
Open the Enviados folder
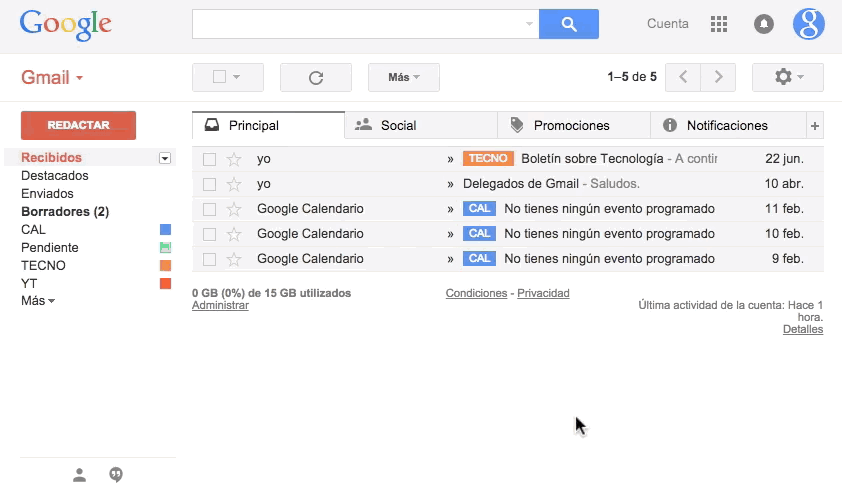click(47, 193)
